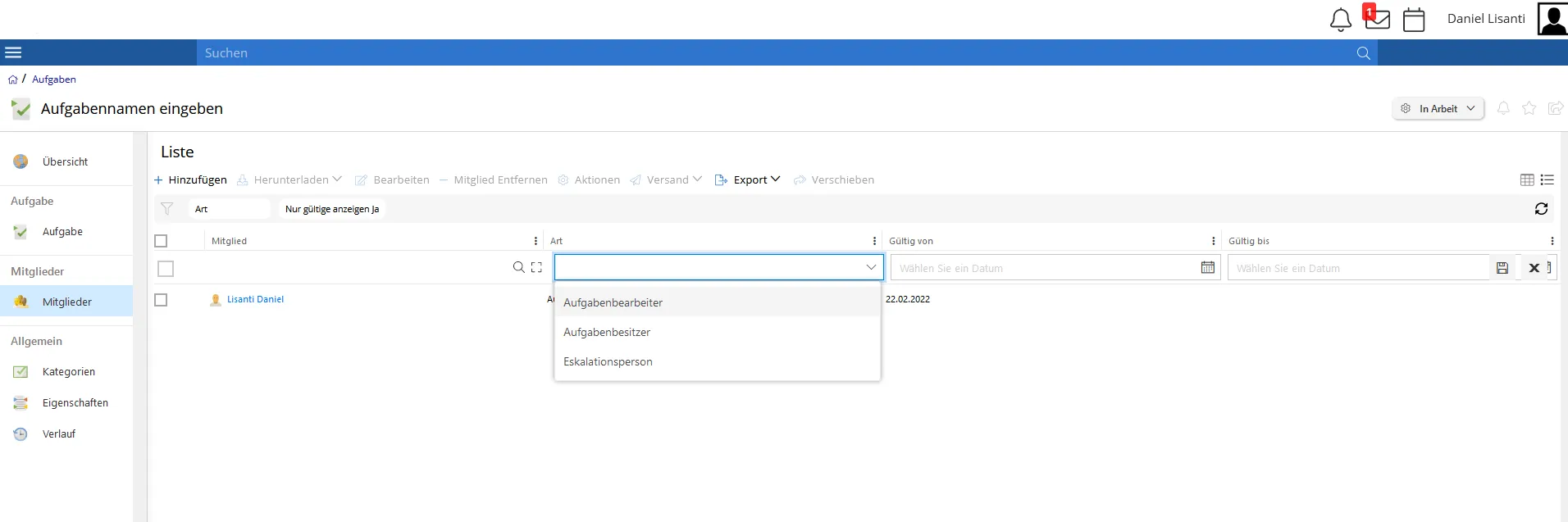The height and width of the screenshot is (522, 1568).
Task: Open the Versand dropdown
Action: [666, 179]
